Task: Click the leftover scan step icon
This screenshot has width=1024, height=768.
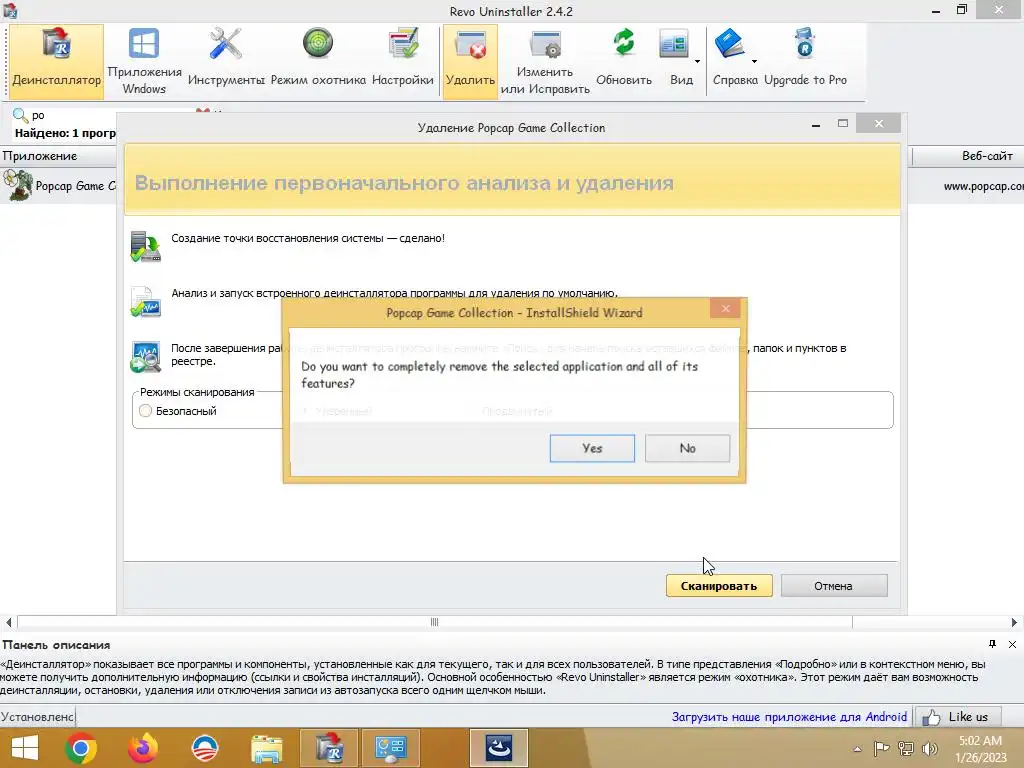Action: point(146,357)
